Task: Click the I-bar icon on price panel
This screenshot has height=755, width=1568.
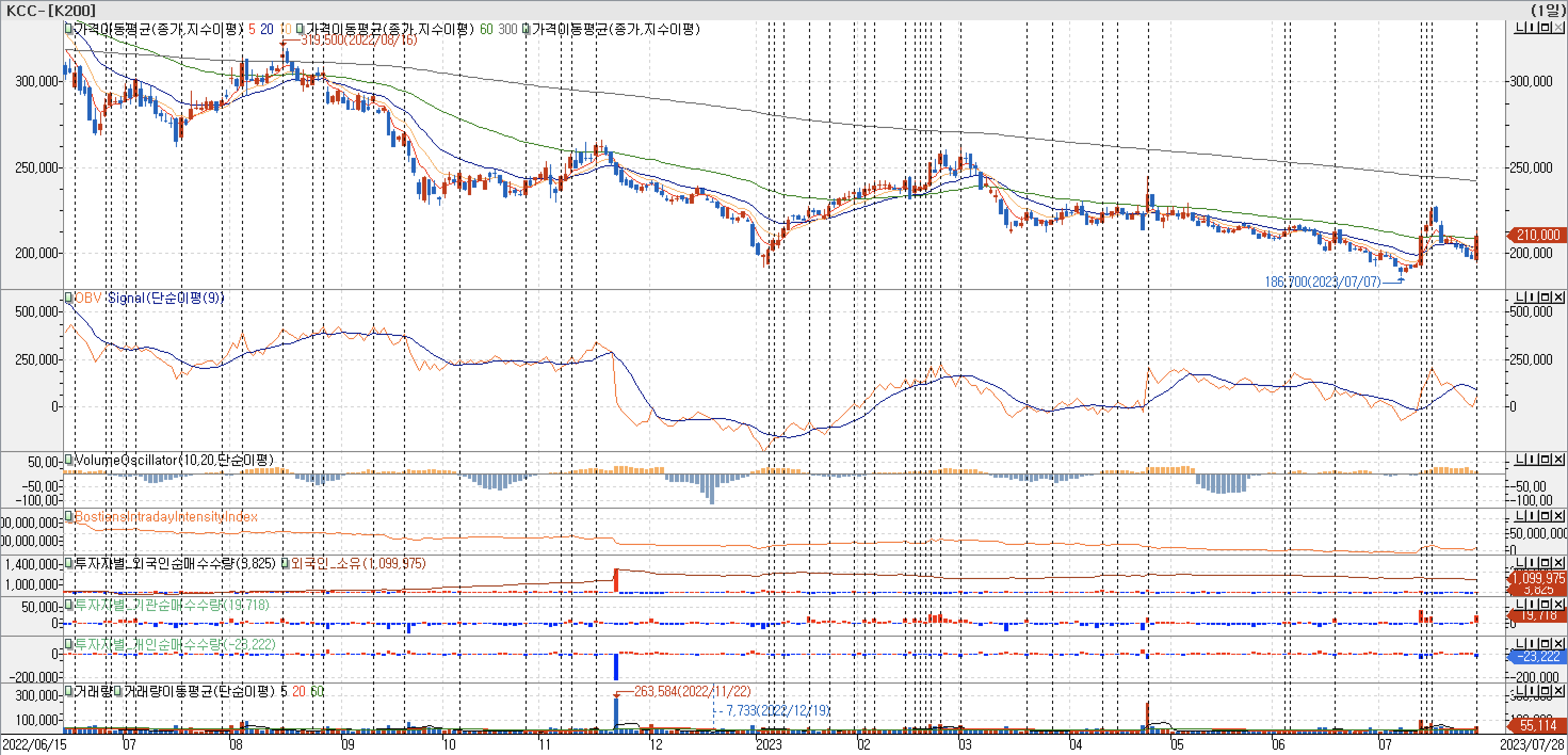Action: click(x=1532, y=27)
